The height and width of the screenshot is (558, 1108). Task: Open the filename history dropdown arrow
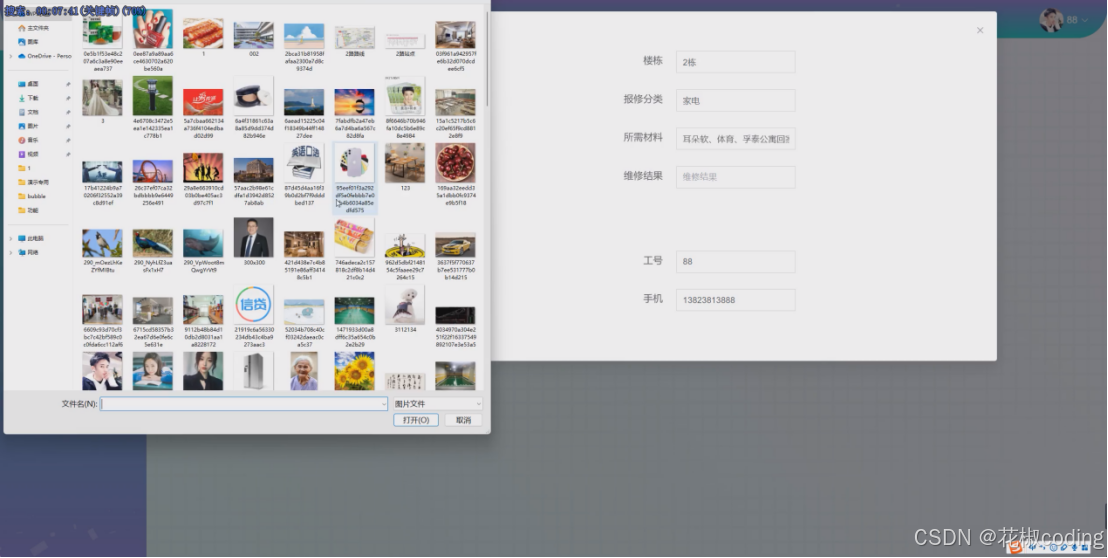click(x=384, y=404)
